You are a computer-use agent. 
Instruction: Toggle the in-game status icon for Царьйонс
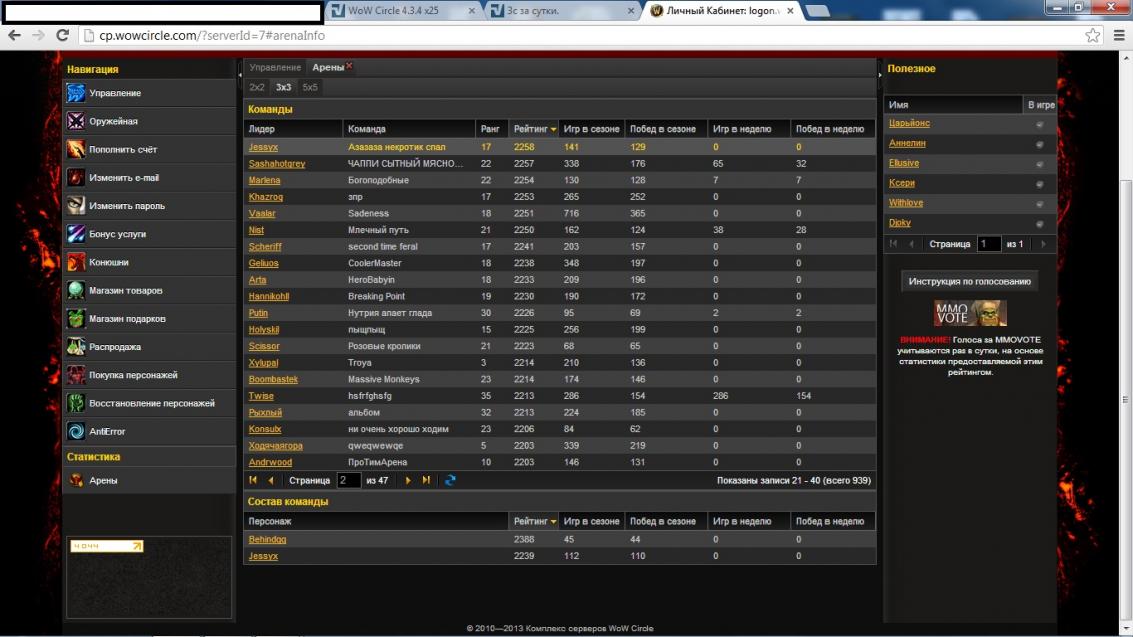[x=1039, y=124]
